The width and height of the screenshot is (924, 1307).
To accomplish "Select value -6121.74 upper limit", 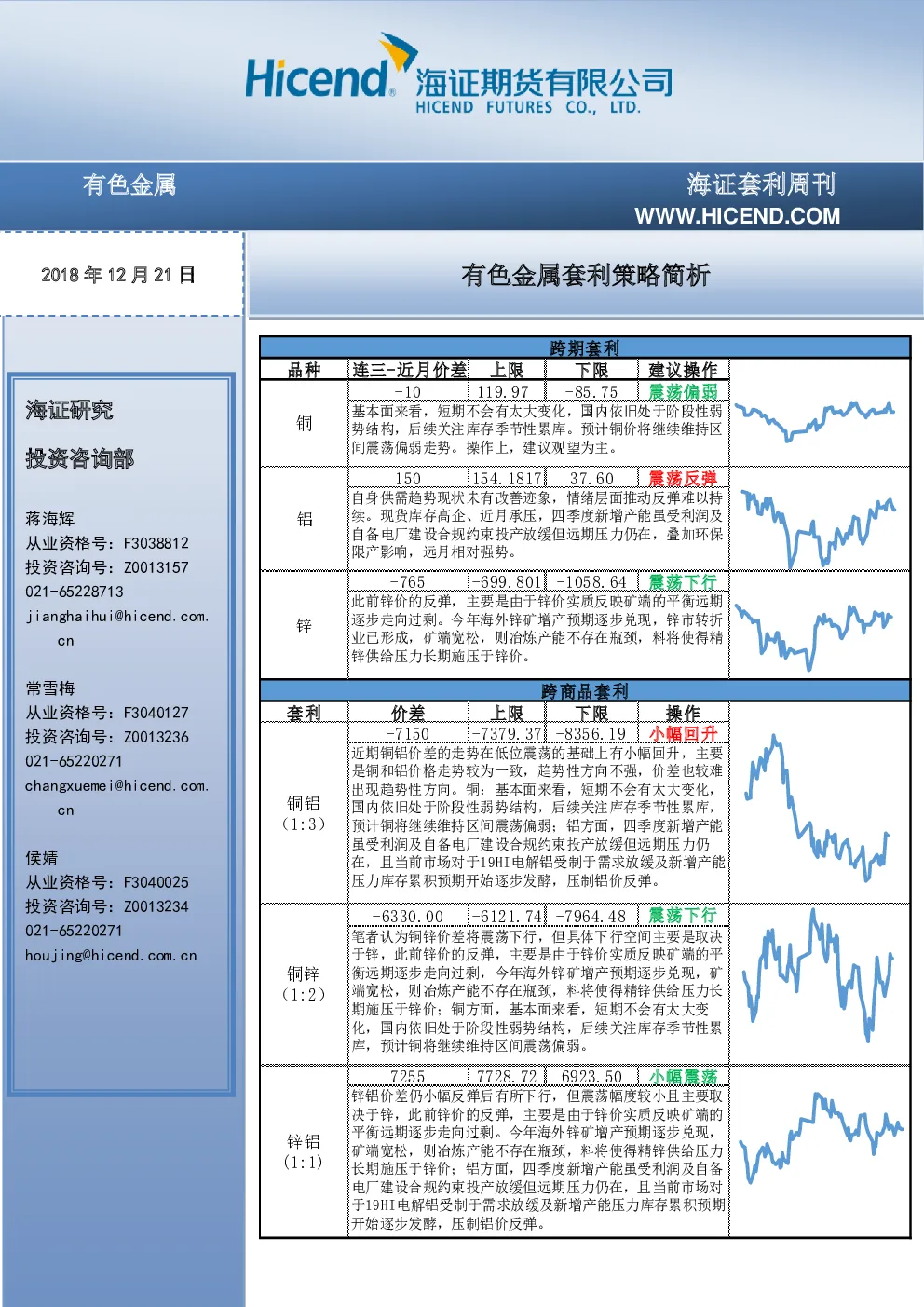I will tap(507, 917).
